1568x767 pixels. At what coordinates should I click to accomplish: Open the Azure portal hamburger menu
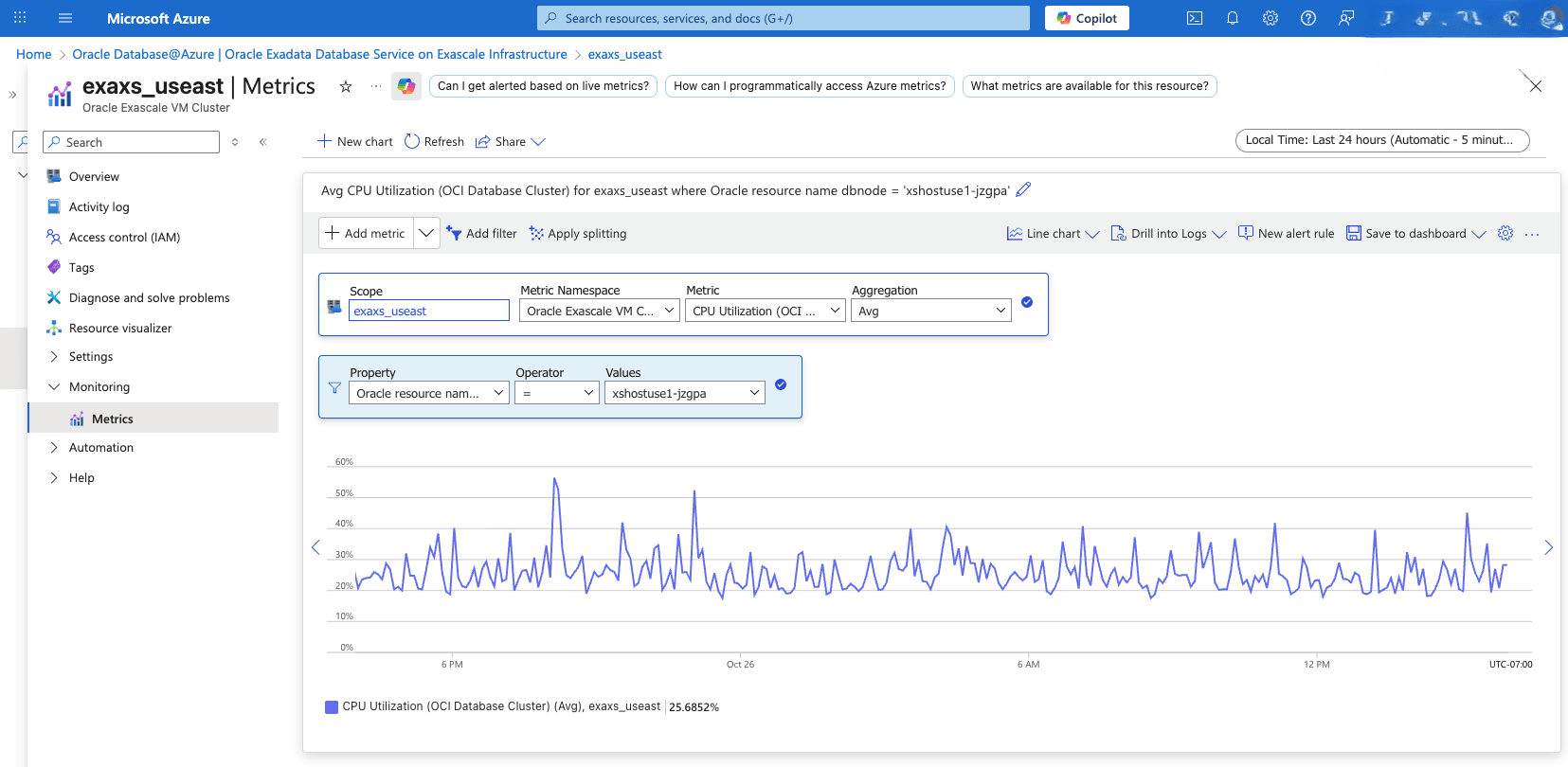pos(65,18)
